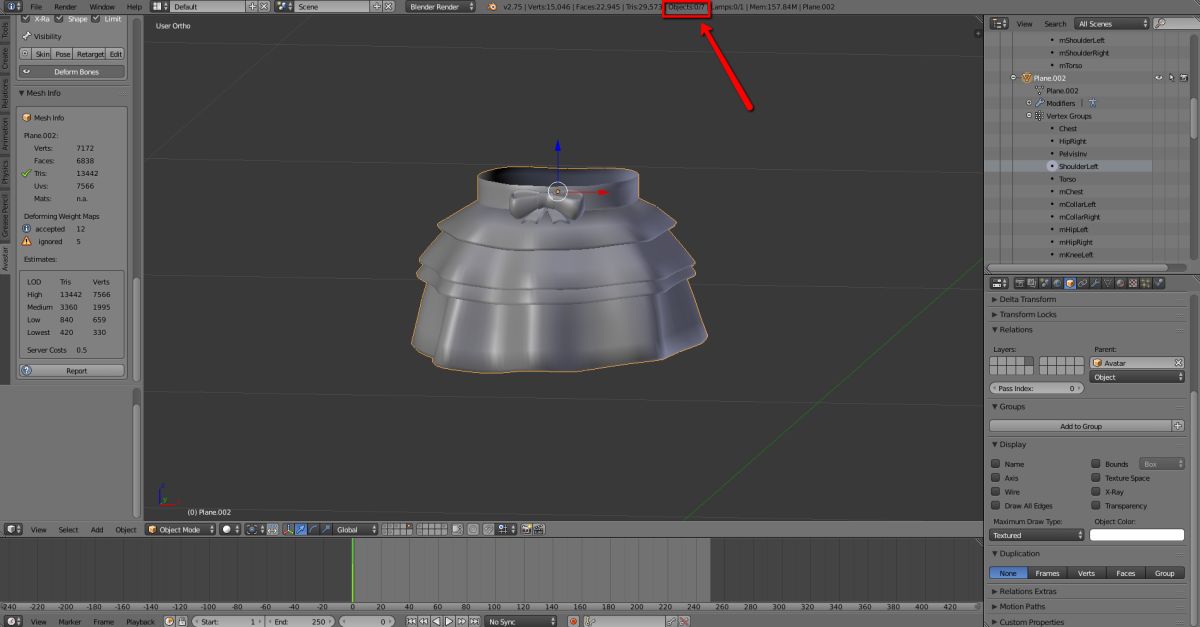Open the Material properties tab icon
This screenshot has width=1200, height=627.
point(1121,283)
